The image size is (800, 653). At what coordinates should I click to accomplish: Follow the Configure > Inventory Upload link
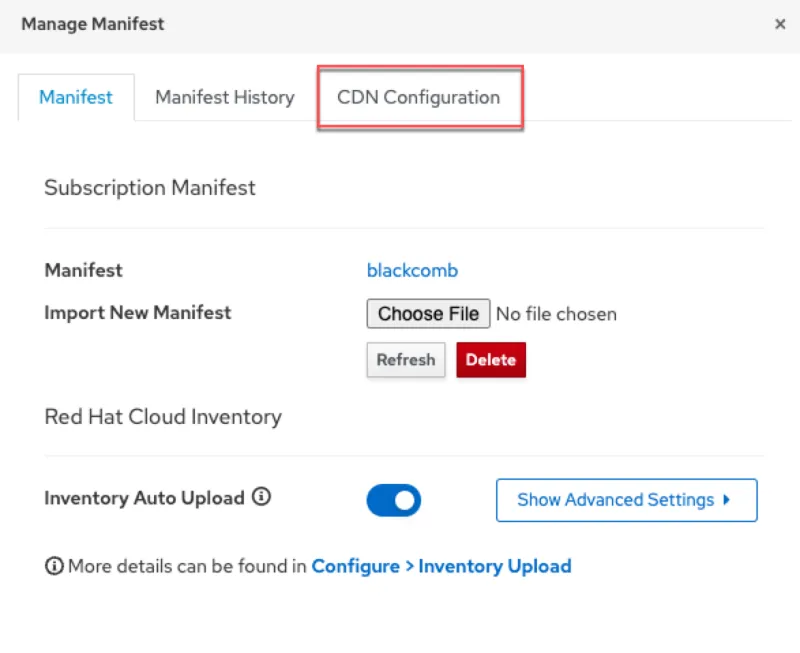(x=441, y=566)
